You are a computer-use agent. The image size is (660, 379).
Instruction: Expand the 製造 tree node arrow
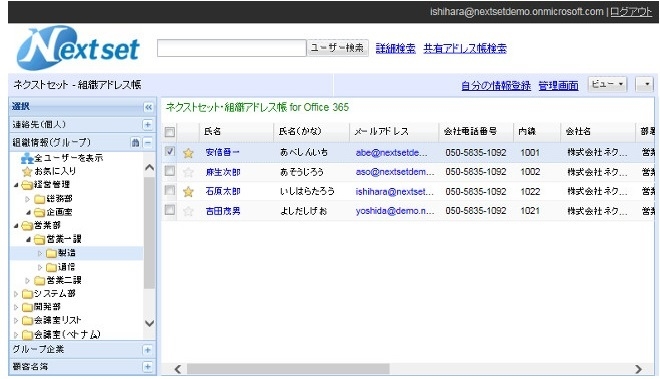pos(40,253)
